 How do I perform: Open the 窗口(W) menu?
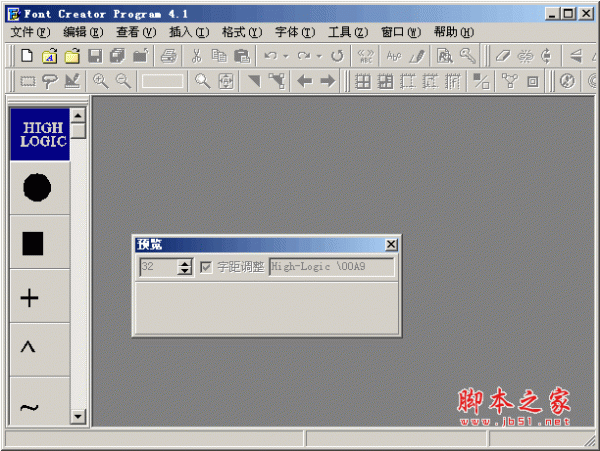(401, 32)
